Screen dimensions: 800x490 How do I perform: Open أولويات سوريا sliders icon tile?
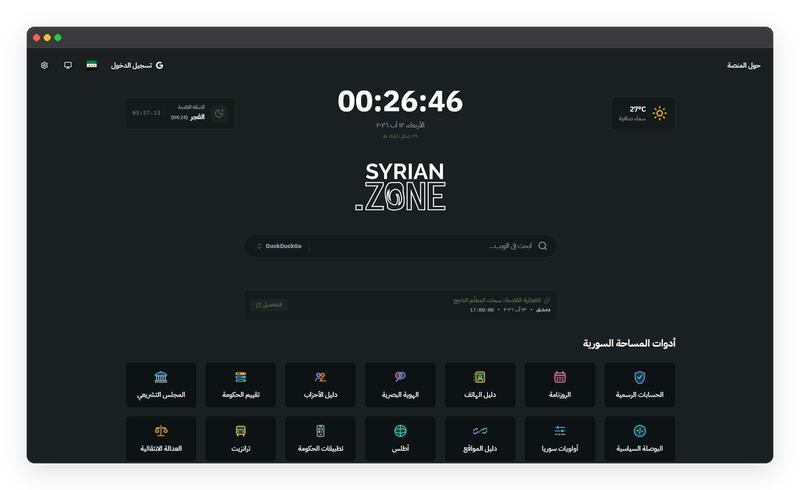[x=560, y=438]
